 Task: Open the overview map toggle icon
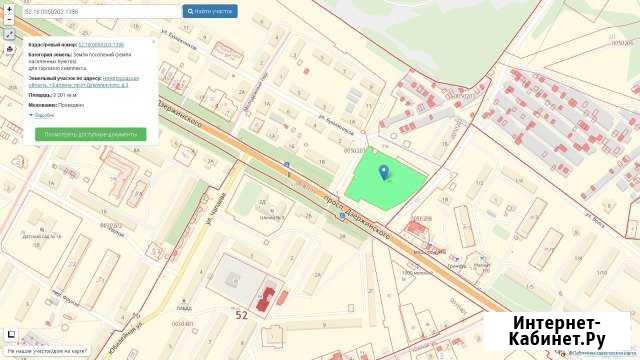click(11, 335)
